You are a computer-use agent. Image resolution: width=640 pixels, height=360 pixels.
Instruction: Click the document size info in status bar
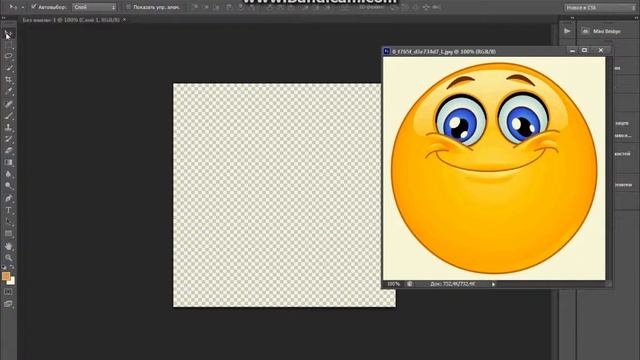click(x=452, y=284)
